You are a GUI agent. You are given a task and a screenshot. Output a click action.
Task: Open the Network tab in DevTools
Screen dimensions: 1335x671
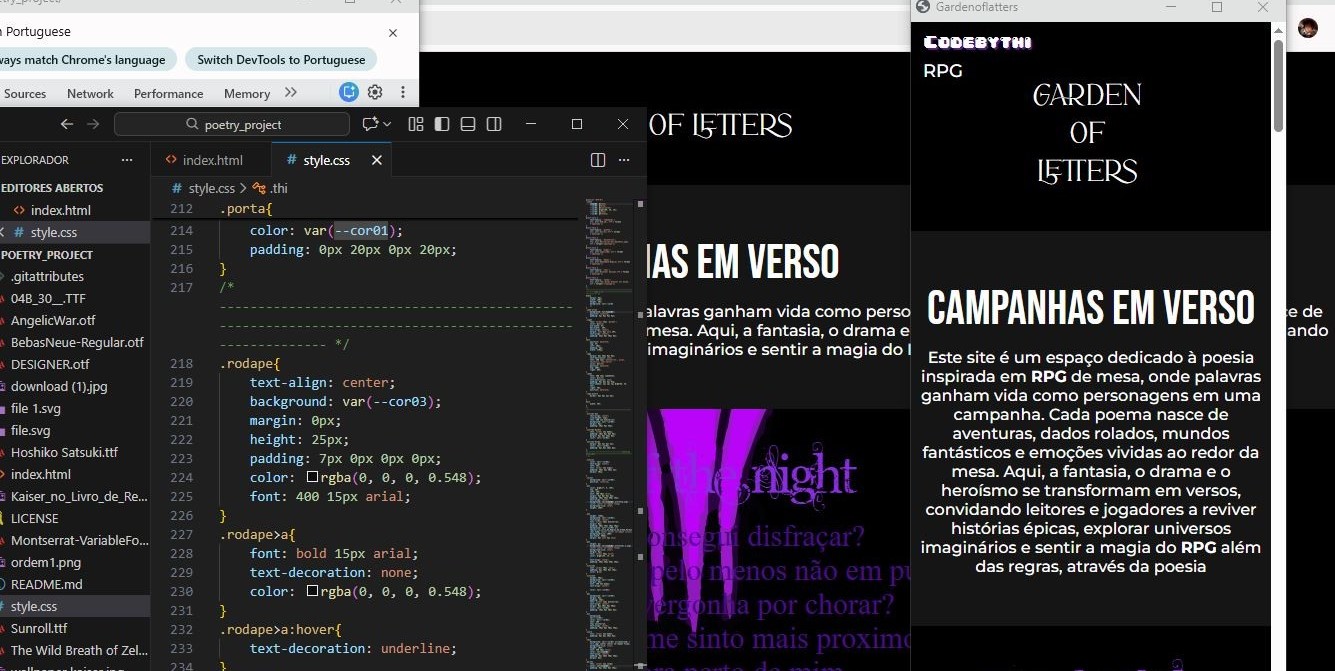90,93
